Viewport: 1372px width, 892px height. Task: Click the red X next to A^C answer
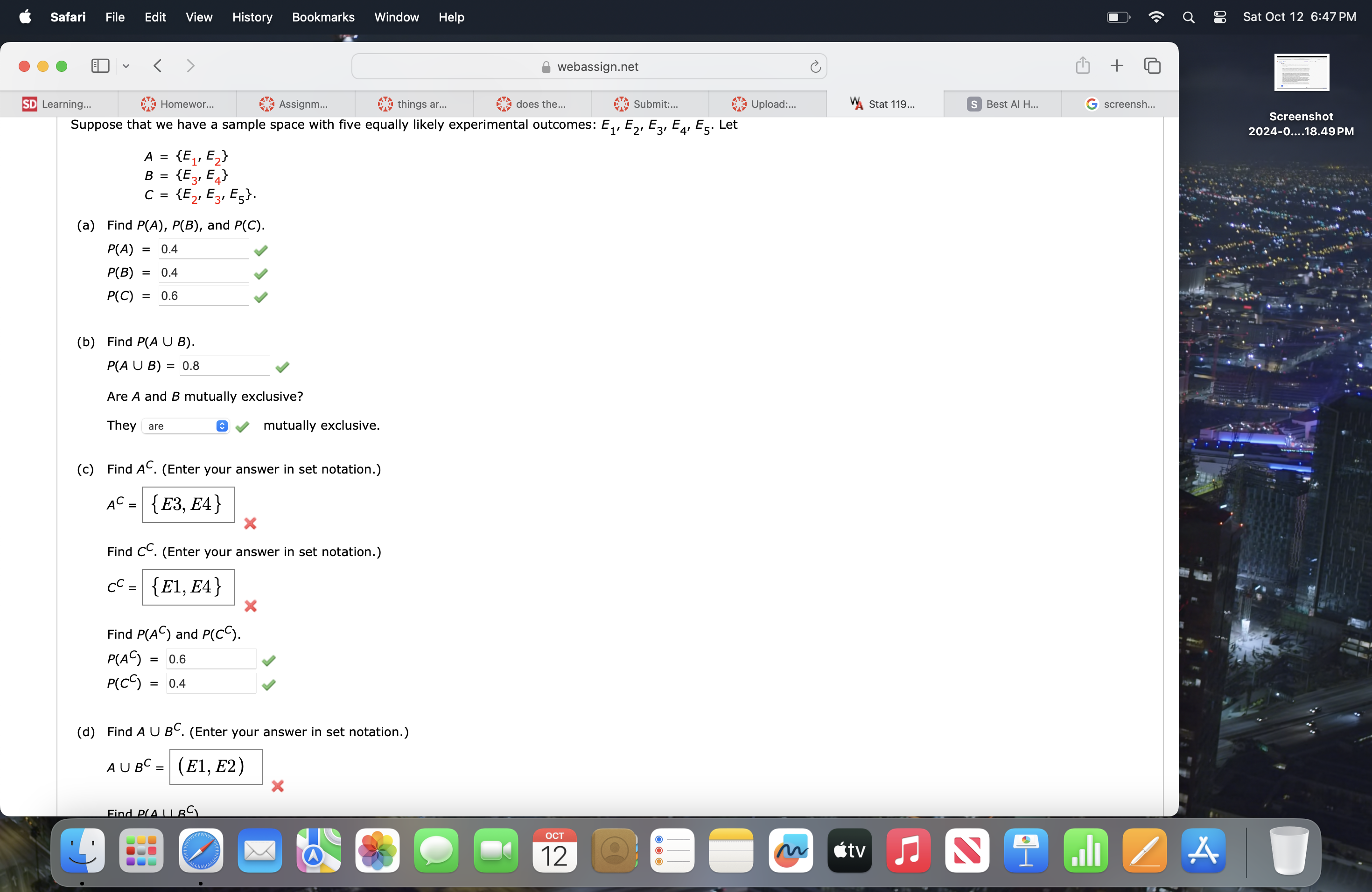point(249,523)
